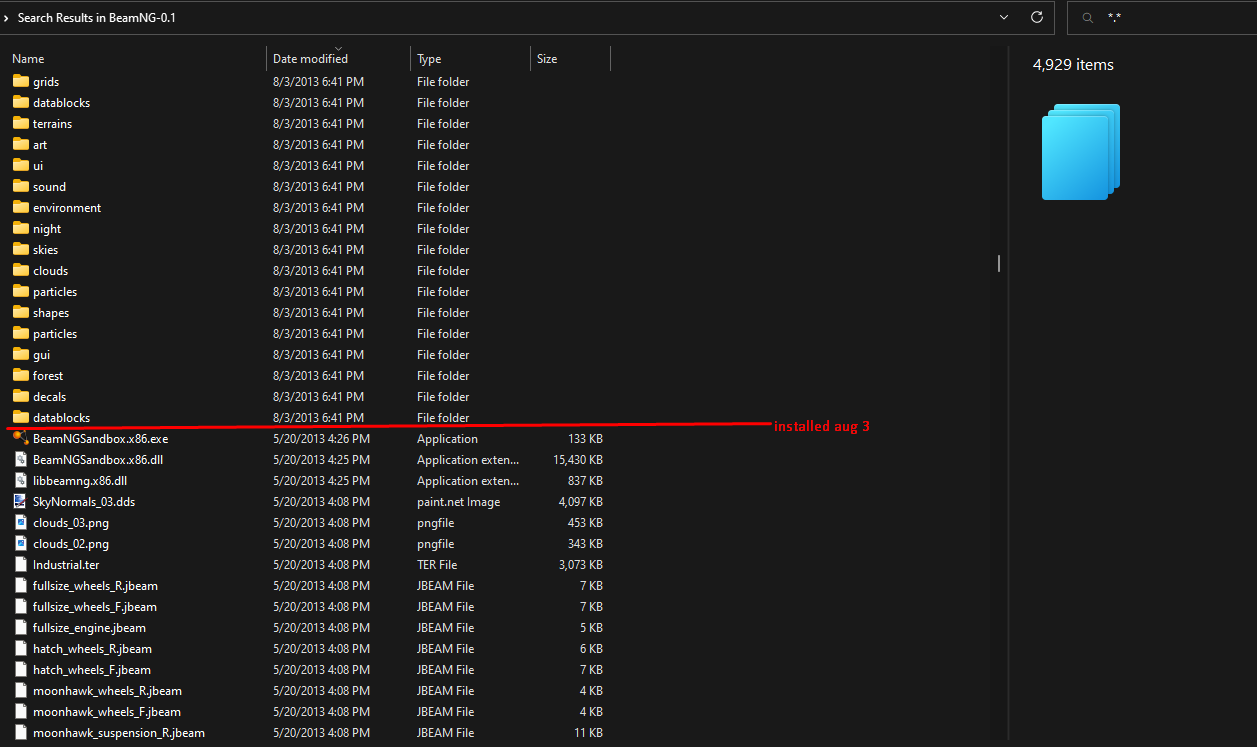Click the Industrial.ter file icon
Screen dimensions: 1257x747
pos(21,564)
